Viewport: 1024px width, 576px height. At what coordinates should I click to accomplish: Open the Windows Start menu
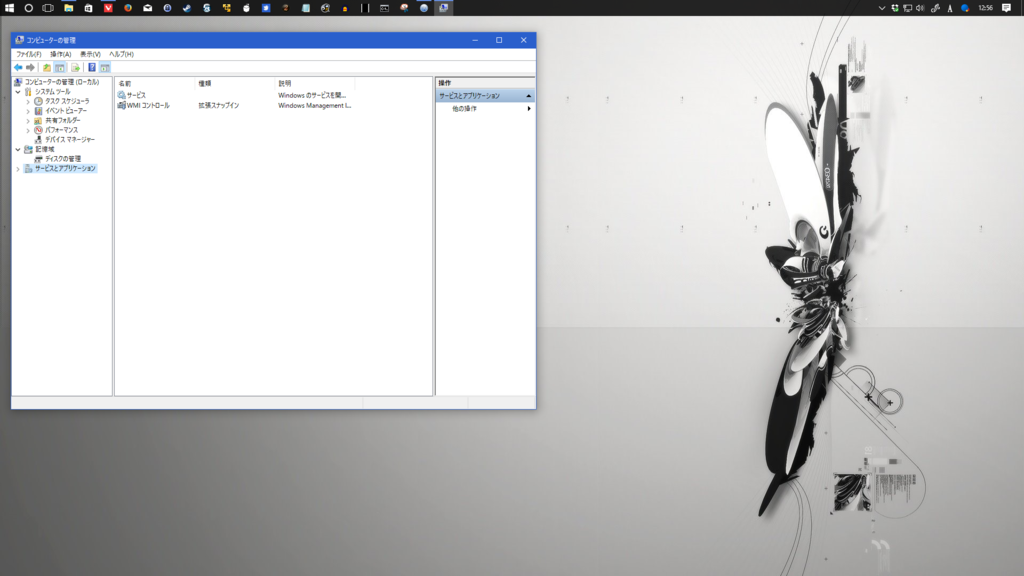tap(9, 8)
